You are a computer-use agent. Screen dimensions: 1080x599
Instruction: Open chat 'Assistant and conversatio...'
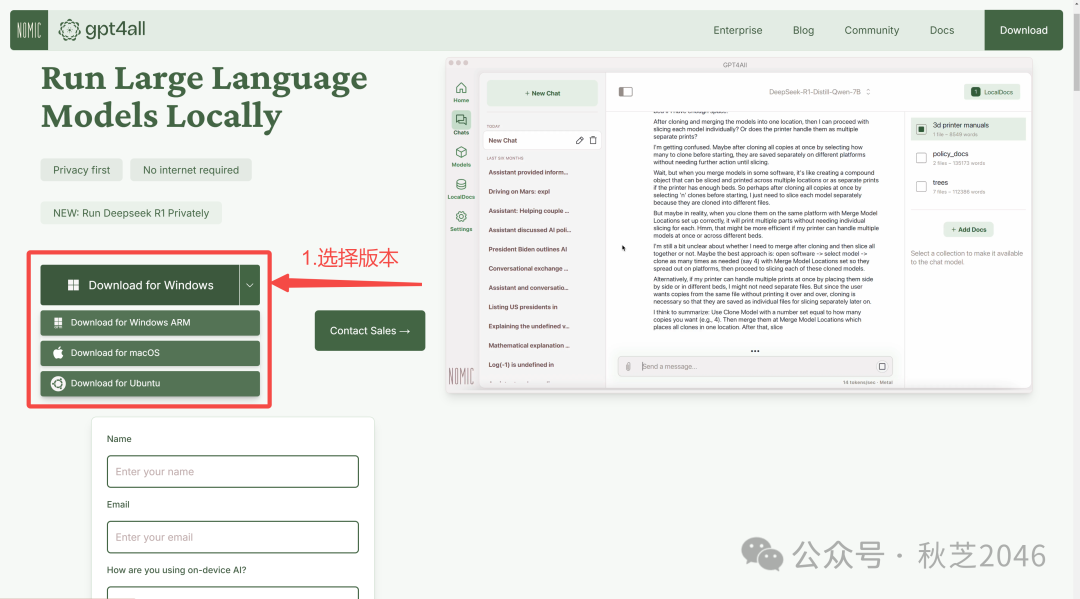pos(528,288)
